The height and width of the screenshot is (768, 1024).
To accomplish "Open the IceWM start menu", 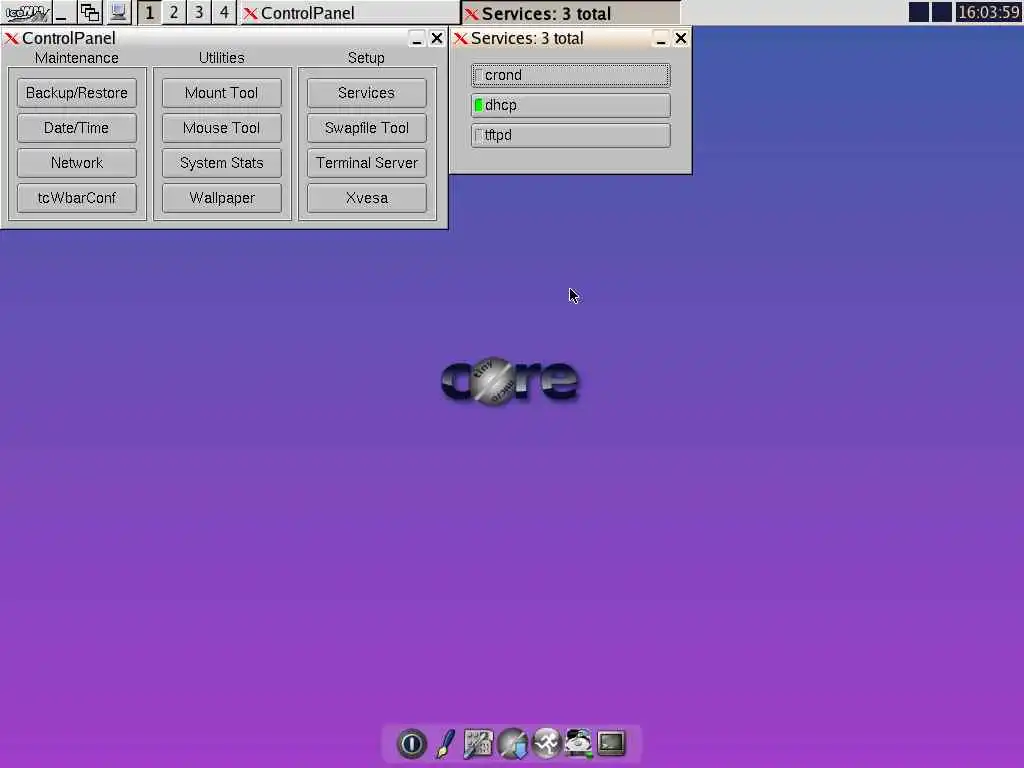I will pos(27,12).
